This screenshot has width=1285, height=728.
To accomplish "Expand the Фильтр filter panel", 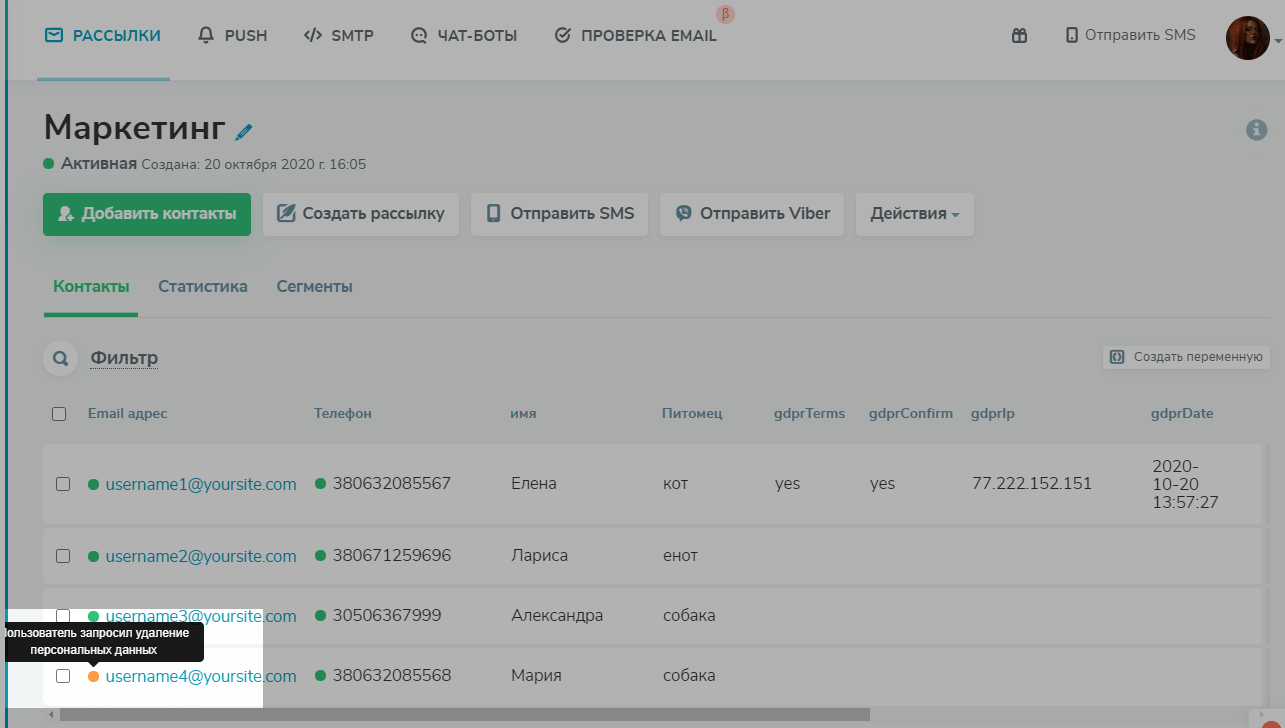I will pyautogui.click(x=124, y=358).
